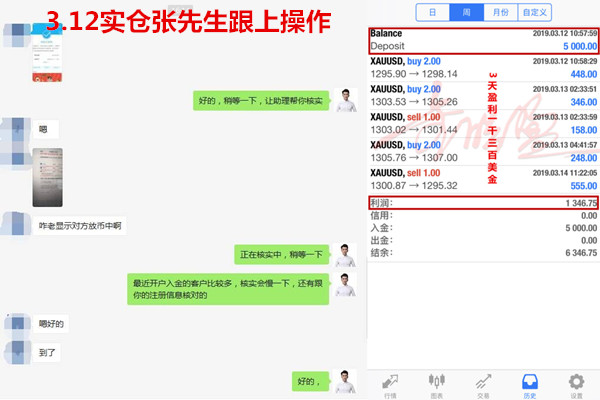This screenshot has height=400, width=600.
Task: Click price text 1300.87 → 1295.32
Action: [414, 186]
